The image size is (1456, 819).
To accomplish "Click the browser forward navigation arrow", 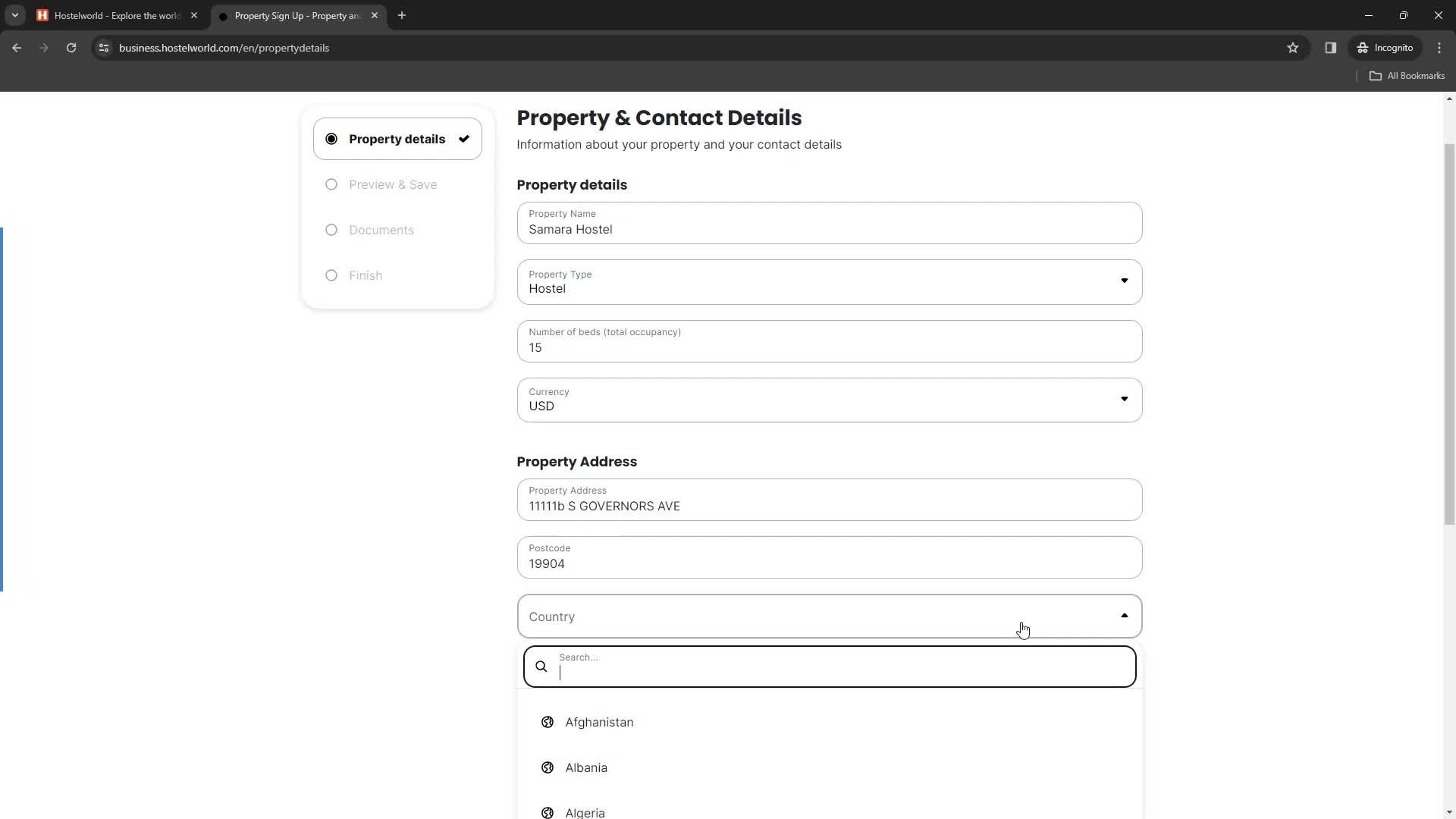I will pyautogui.click(x=44, y=48).
